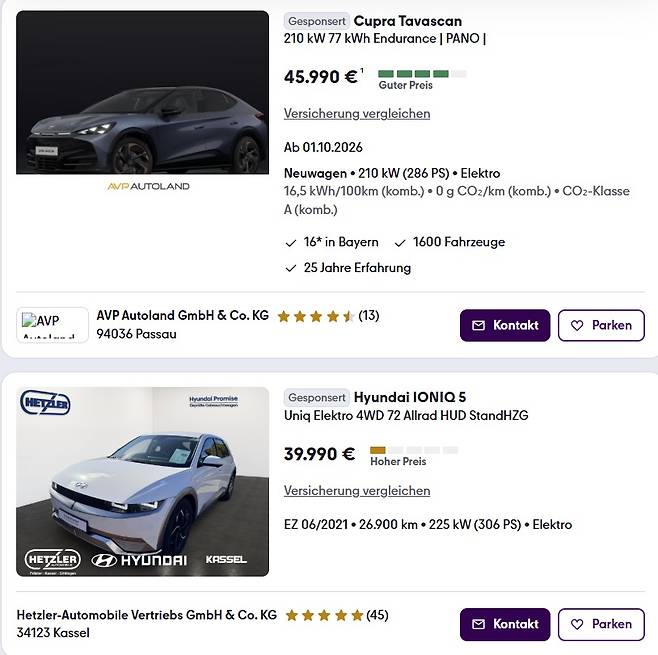Click the envelope icon on Hetzler's Kontakt button
This screenshot has height=655, width=658.
[478, 624]
